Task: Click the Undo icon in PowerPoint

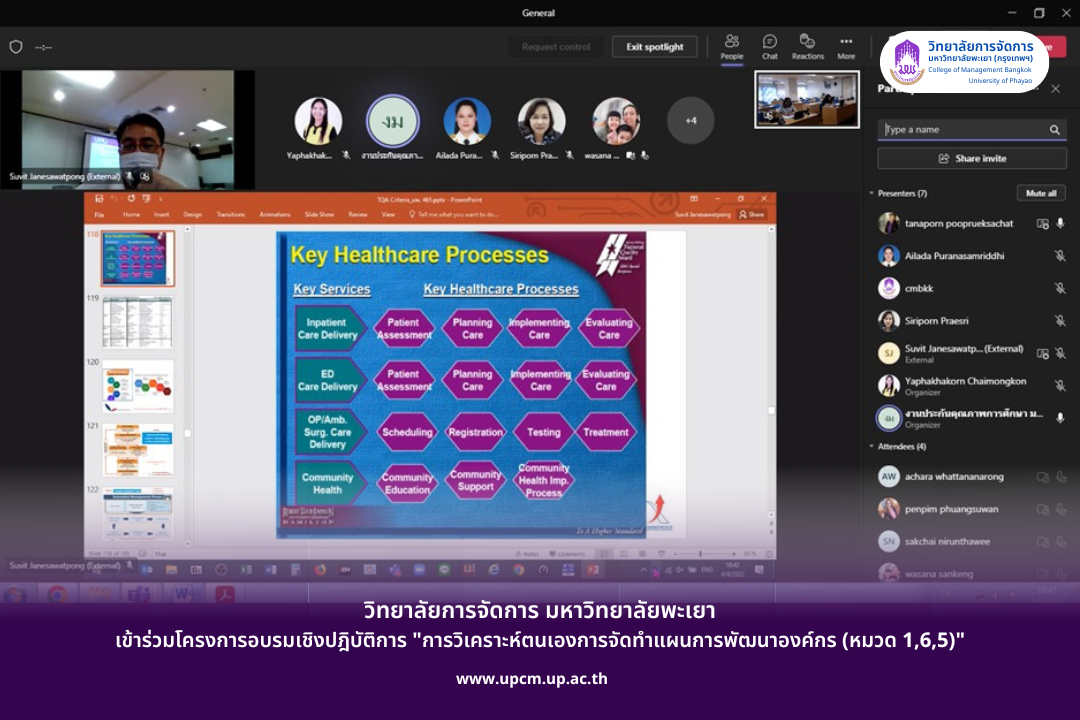Action: (114, 199)
